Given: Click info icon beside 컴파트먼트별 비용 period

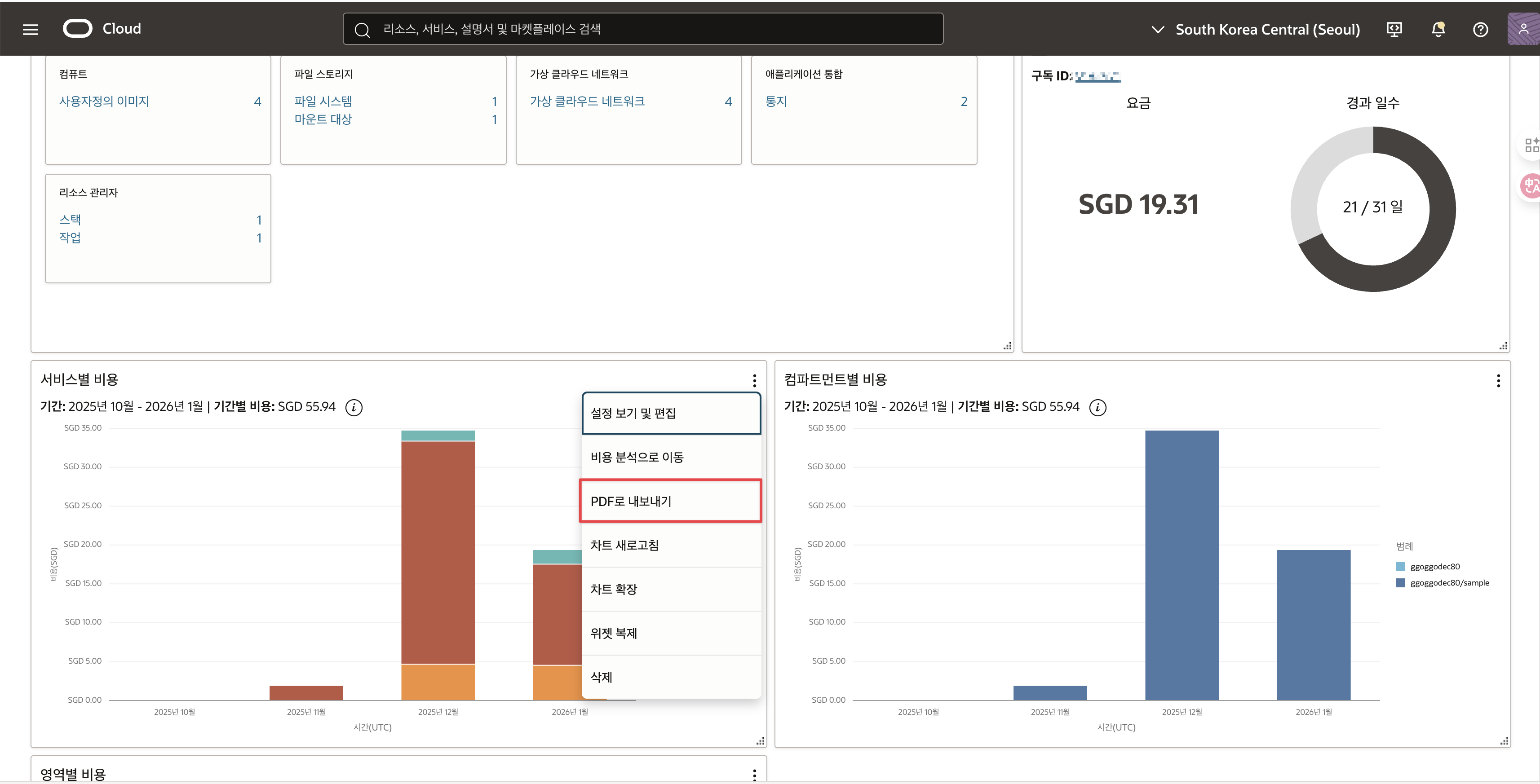Looking at the screenshot, I should tap(1097, 408).
